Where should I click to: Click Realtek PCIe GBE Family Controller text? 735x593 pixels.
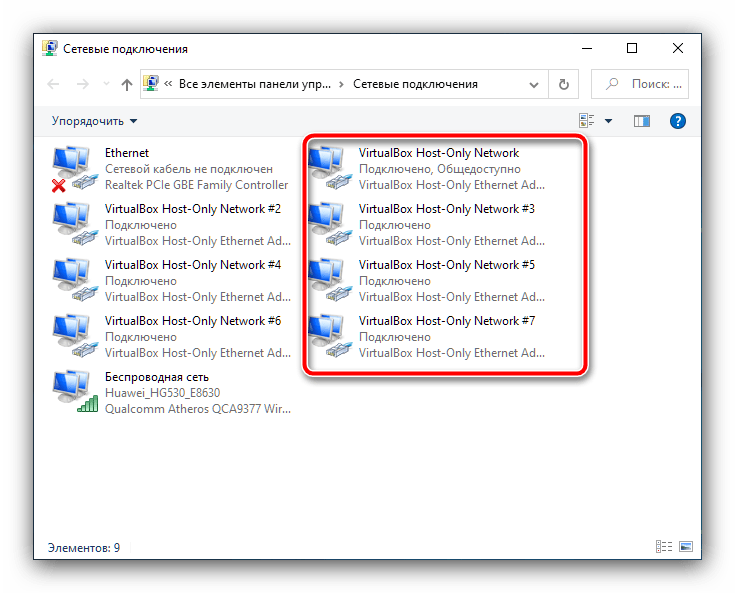pyautogui.click(x=196, y=185)
